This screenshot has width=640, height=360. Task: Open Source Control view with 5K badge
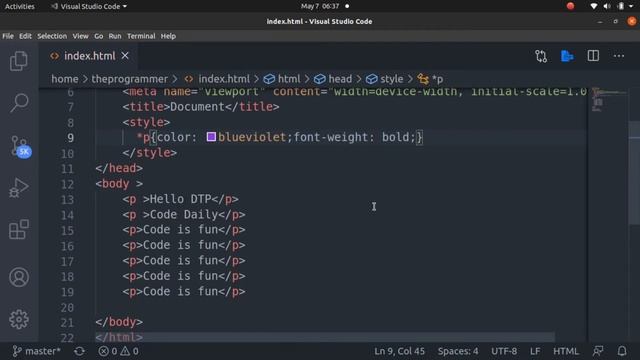pos(20,146)
